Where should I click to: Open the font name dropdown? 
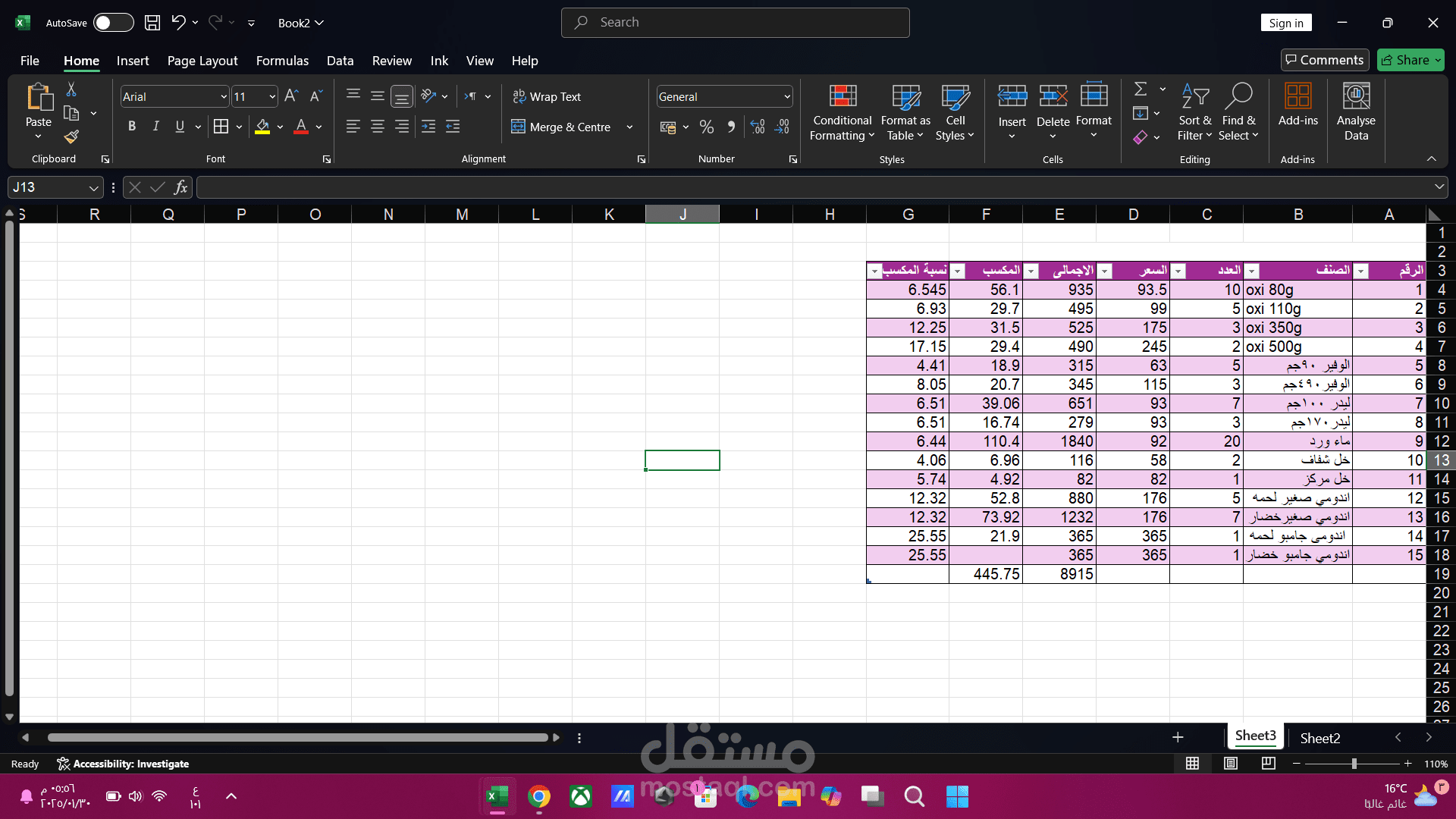pos(223,97)
